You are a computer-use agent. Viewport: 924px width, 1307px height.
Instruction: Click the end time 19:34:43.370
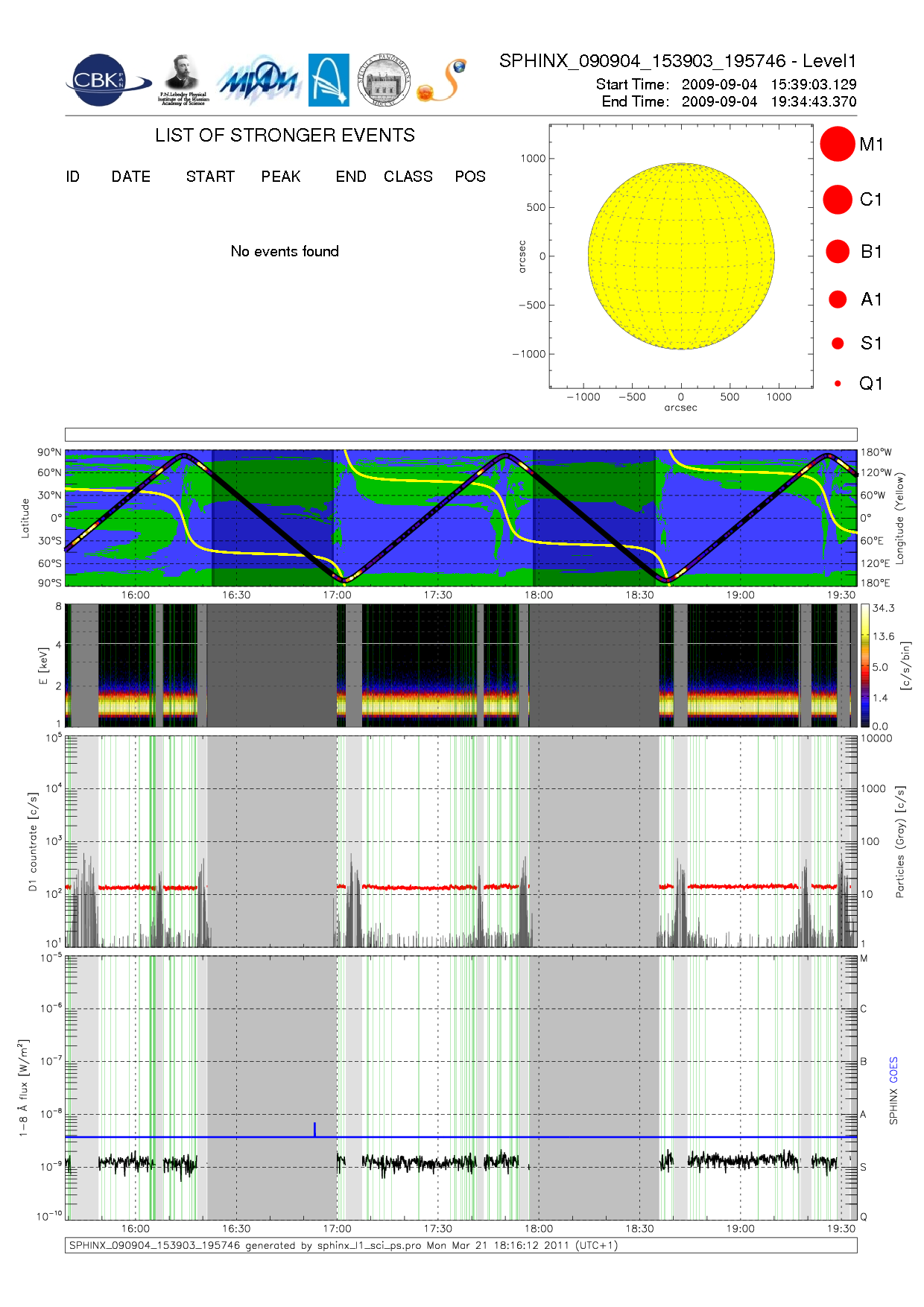[814, 101]
